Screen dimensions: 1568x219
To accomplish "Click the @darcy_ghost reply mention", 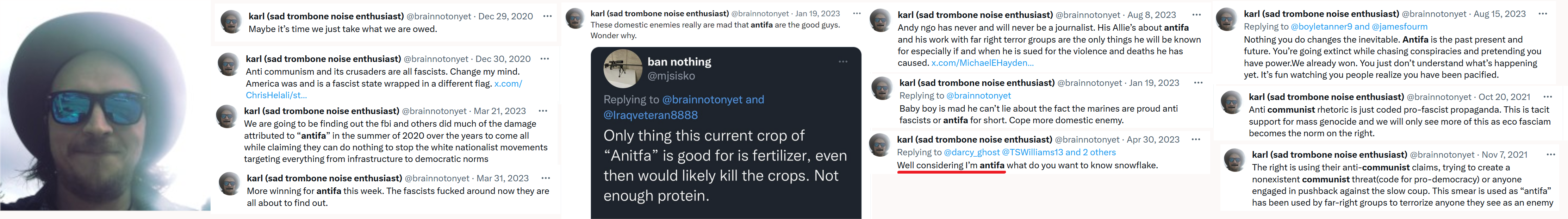I will point(971,152).
